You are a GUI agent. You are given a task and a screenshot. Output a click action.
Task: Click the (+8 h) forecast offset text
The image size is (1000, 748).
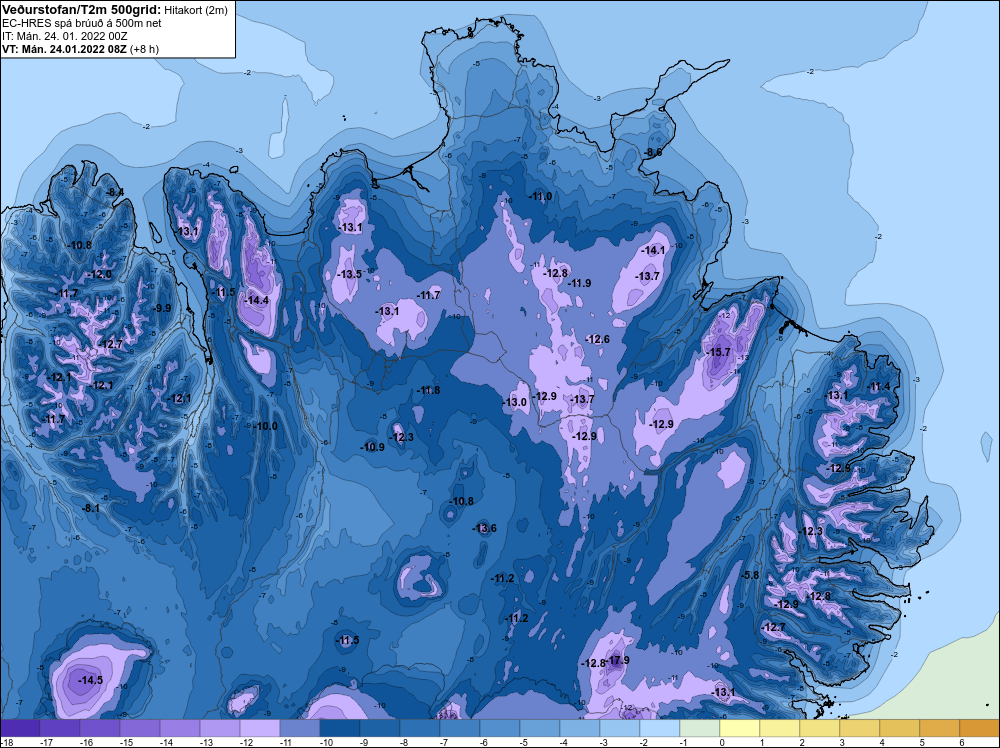[x=144, y=49]
